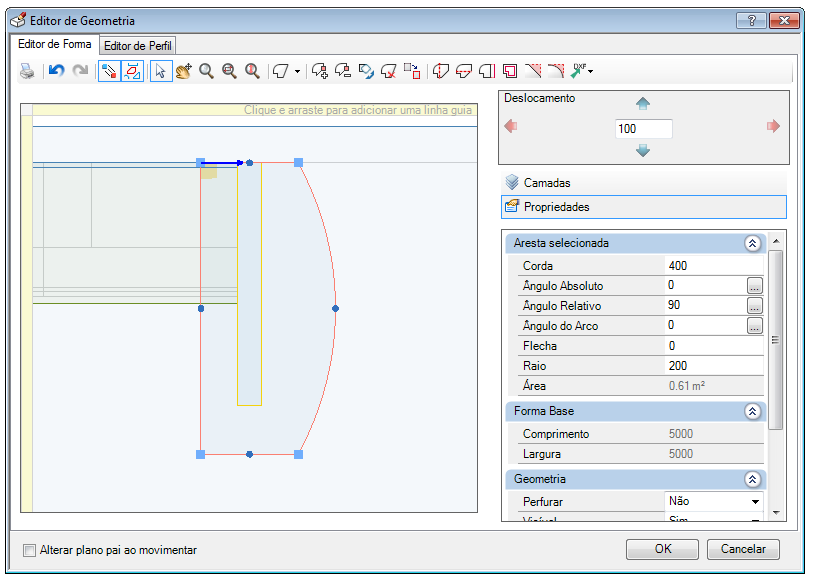This screenshot has width=814, height=578.
Task: Toggle the dimension display tool
Action: (132, 71)
